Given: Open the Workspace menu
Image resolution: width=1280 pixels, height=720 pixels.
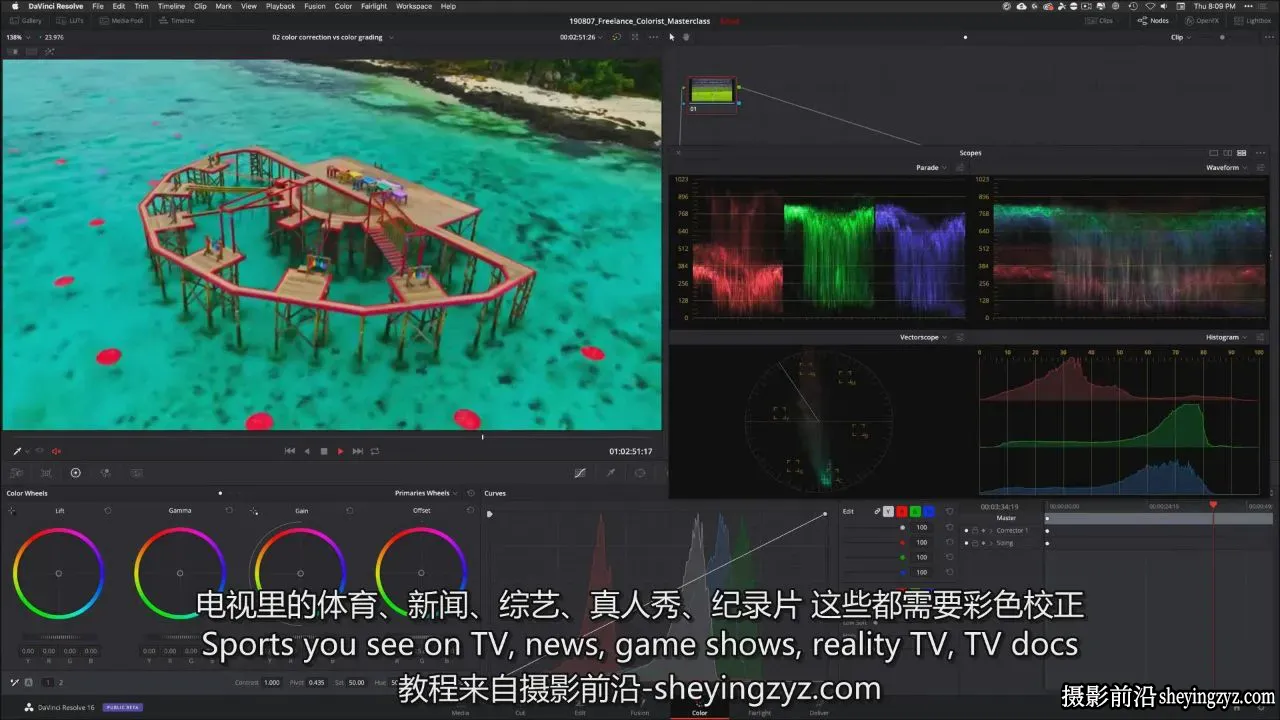Looking at the screenshot, I should [414, 6].
